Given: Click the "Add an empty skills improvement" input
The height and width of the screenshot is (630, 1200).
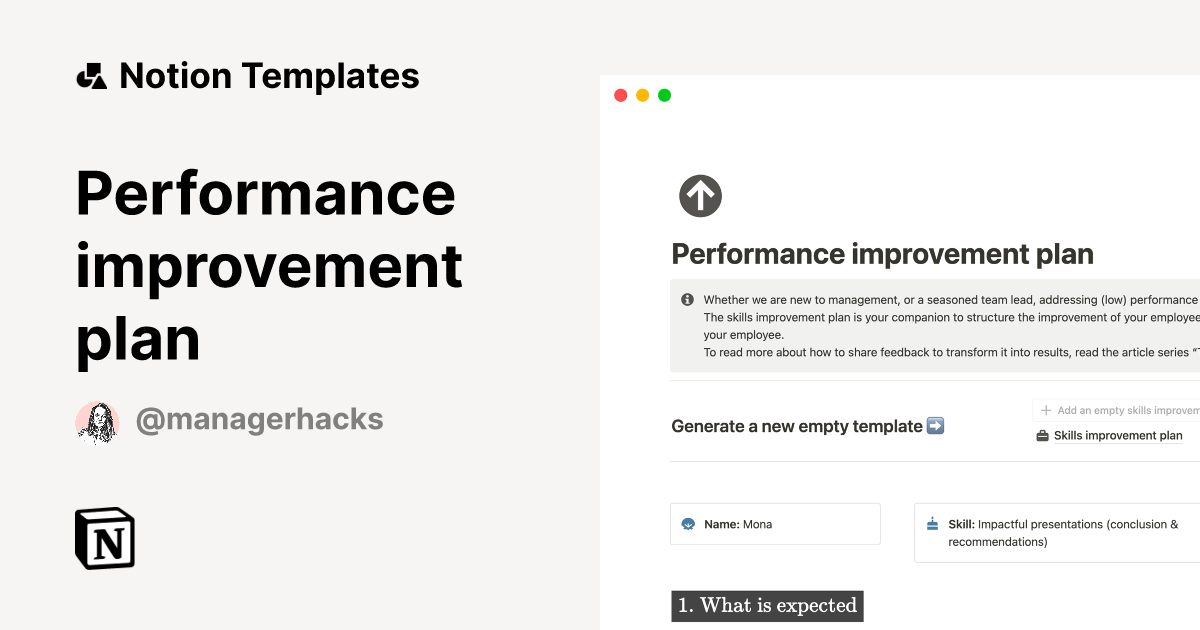Looking at the screenshot, I should 1120,410.
